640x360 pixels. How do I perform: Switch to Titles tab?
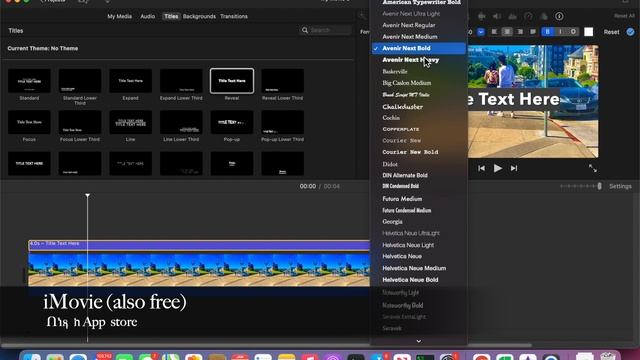(171, 16)
